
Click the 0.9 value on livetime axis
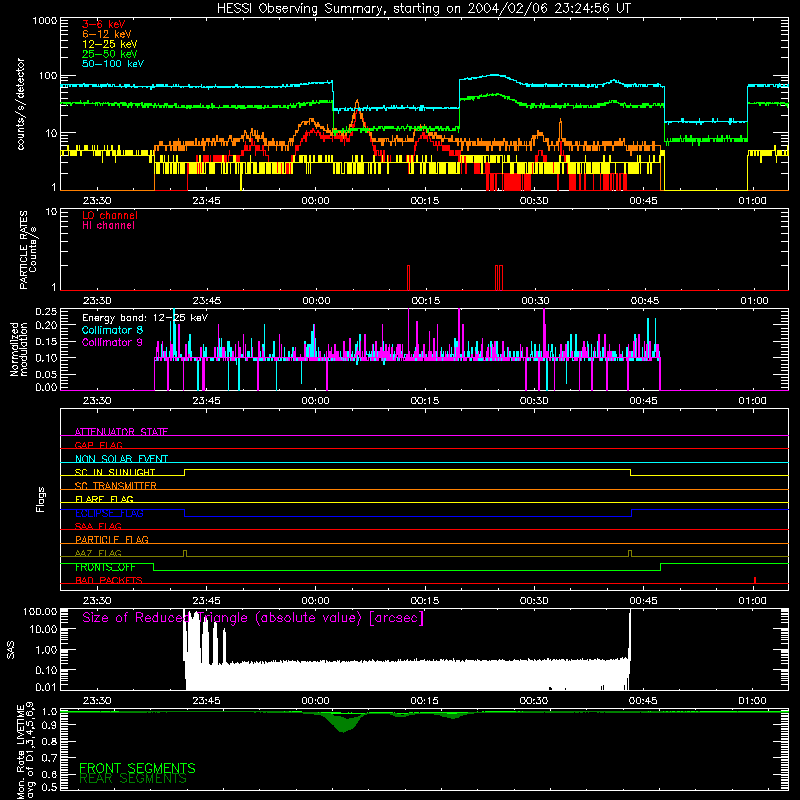click(49, 725)
